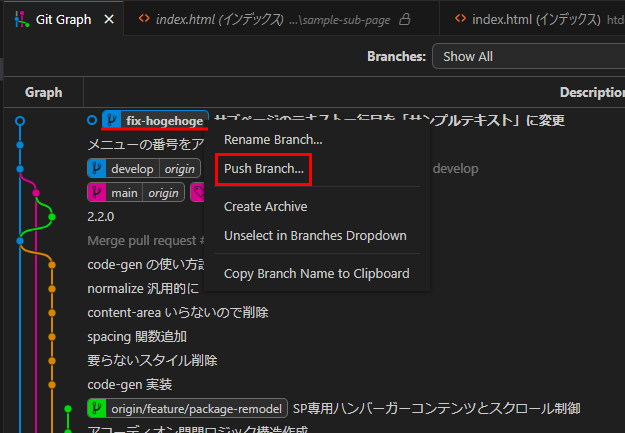Click the origin remote on the develop label
625x433 pixels.
click(x=181, y=168)
